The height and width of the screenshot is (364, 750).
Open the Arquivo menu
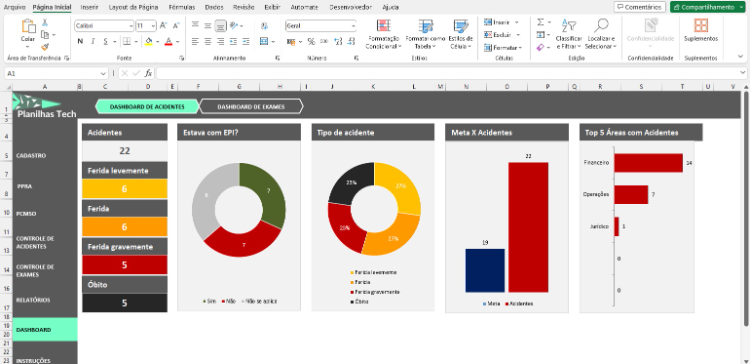point(14,7)
